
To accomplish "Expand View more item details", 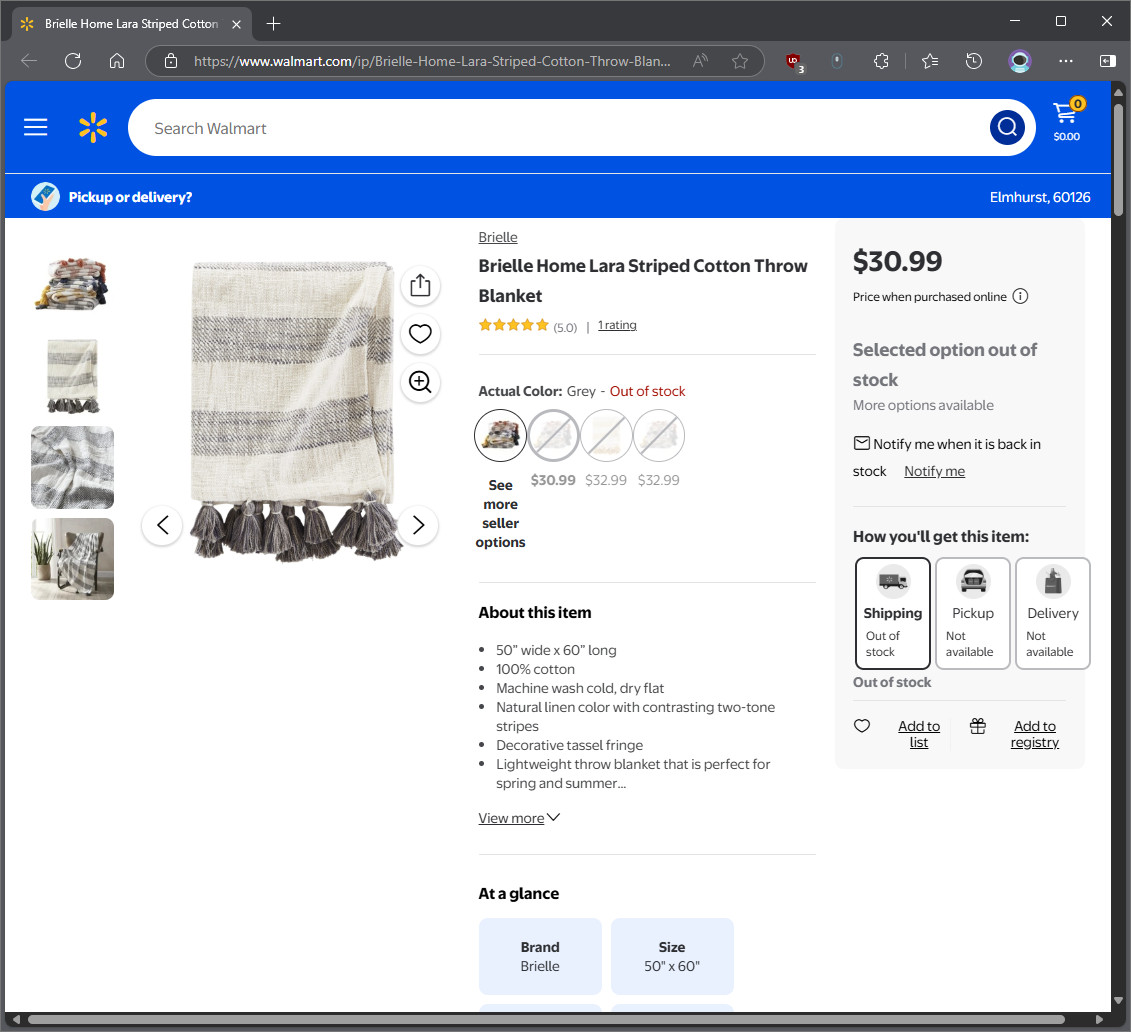I will pyautogui.click(x=519, y=818).
